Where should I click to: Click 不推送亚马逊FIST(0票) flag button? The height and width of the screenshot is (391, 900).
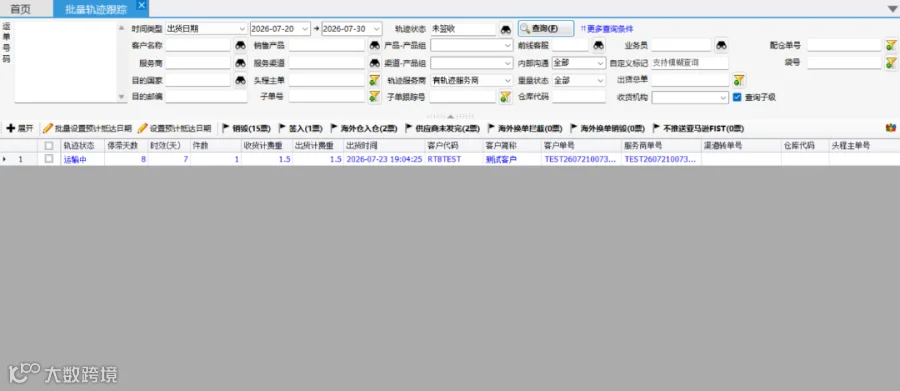point(698,128)
